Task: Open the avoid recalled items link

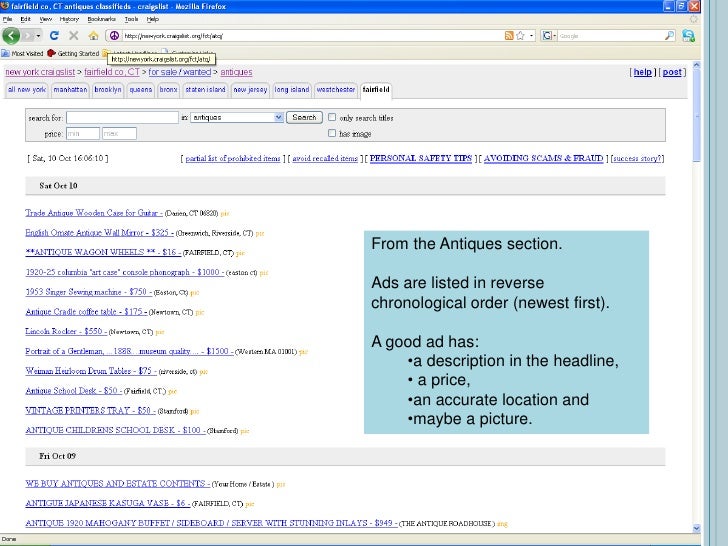Action: coord(325,159)
